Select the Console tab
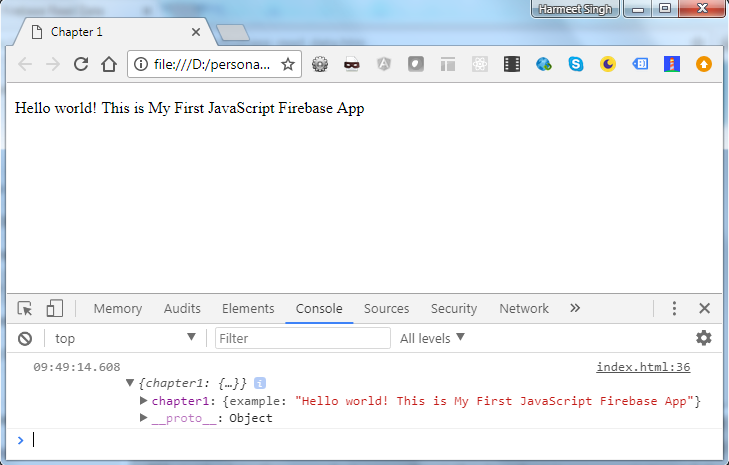 point(319,309)
